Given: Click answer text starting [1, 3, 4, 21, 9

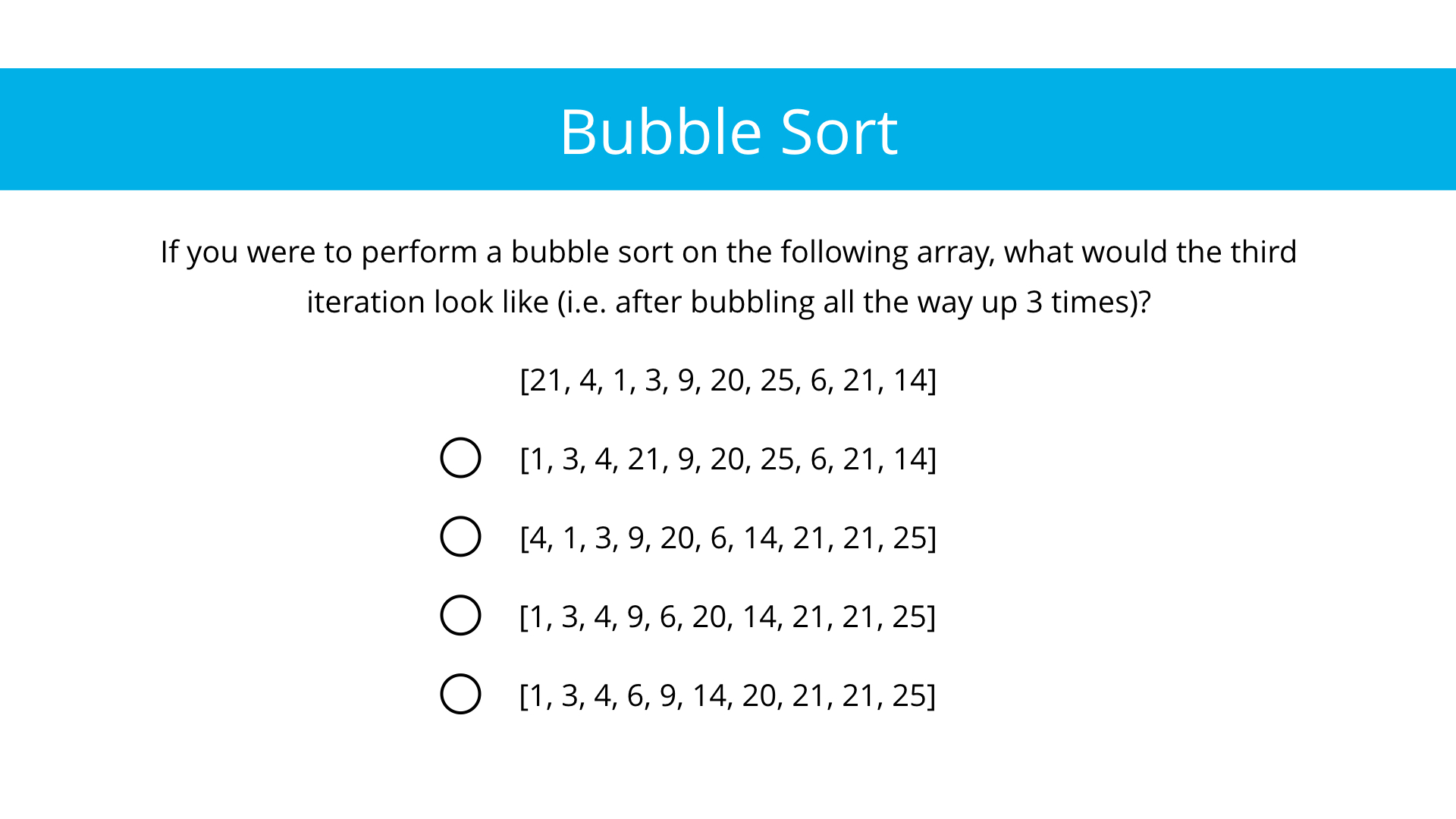Looking at the screenshot, I should point(728,460).
